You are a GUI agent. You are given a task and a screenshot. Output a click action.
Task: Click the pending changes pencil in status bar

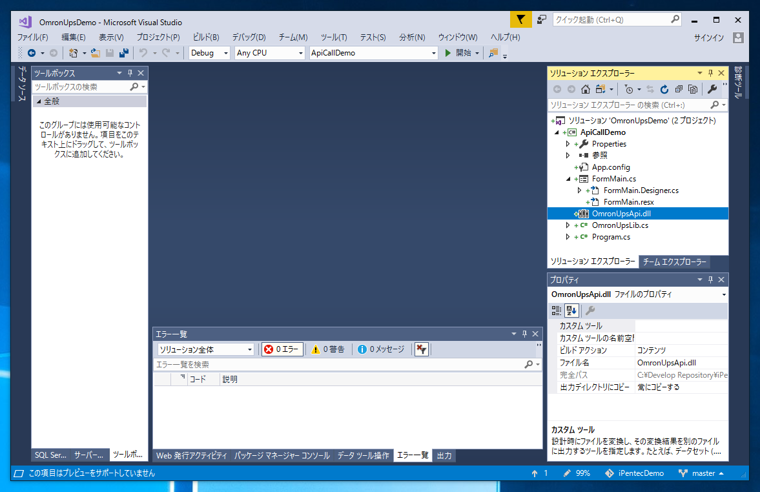567,473
